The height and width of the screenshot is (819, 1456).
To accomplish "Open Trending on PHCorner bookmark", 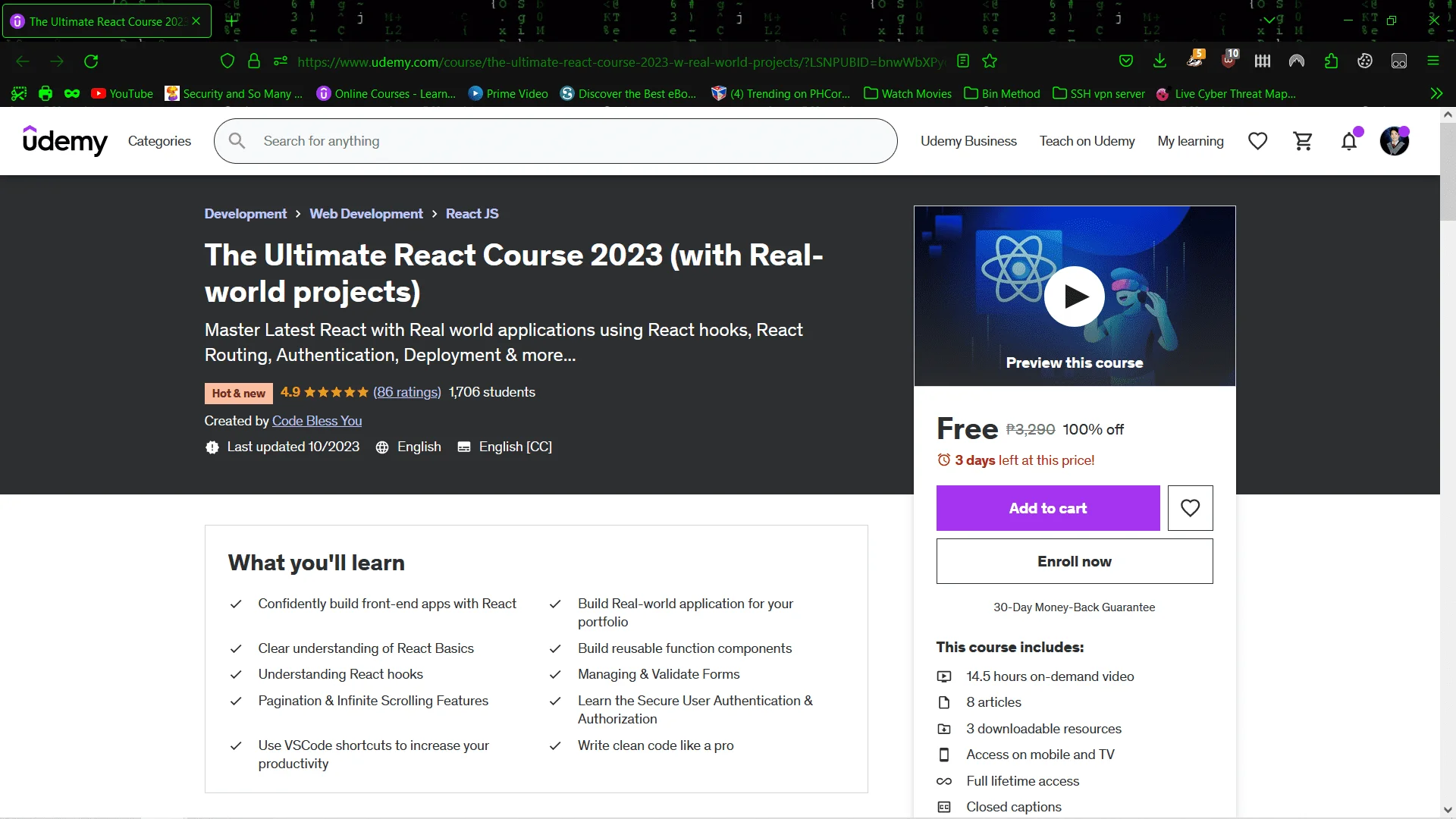I will (780, 94).
